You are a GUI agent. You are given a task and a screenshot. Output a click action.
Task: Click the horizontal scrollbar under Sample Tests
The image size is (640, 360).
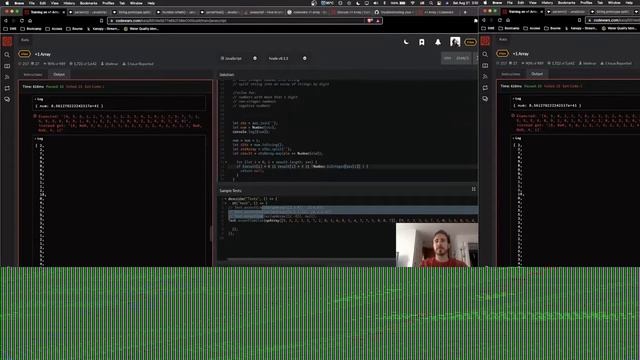(310, 259)
